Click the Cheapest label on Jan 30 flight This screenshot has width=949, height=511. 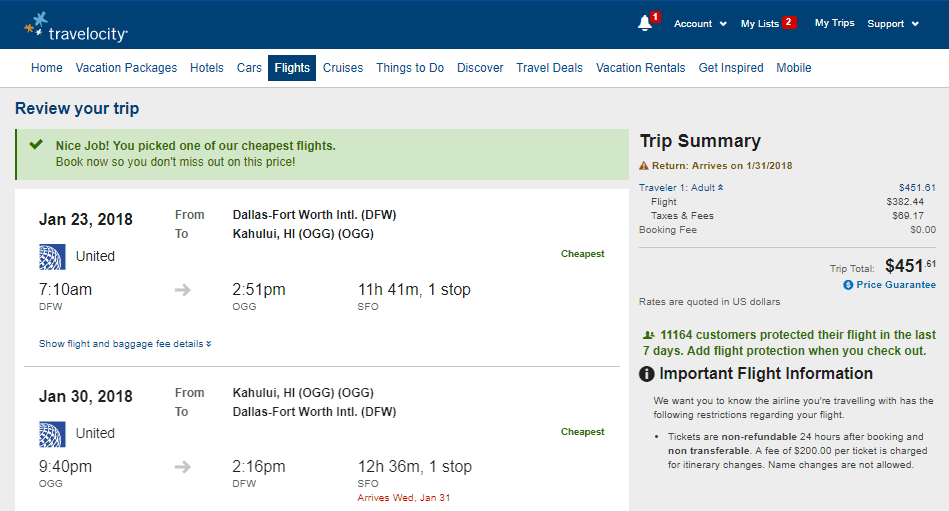(582, 432)
